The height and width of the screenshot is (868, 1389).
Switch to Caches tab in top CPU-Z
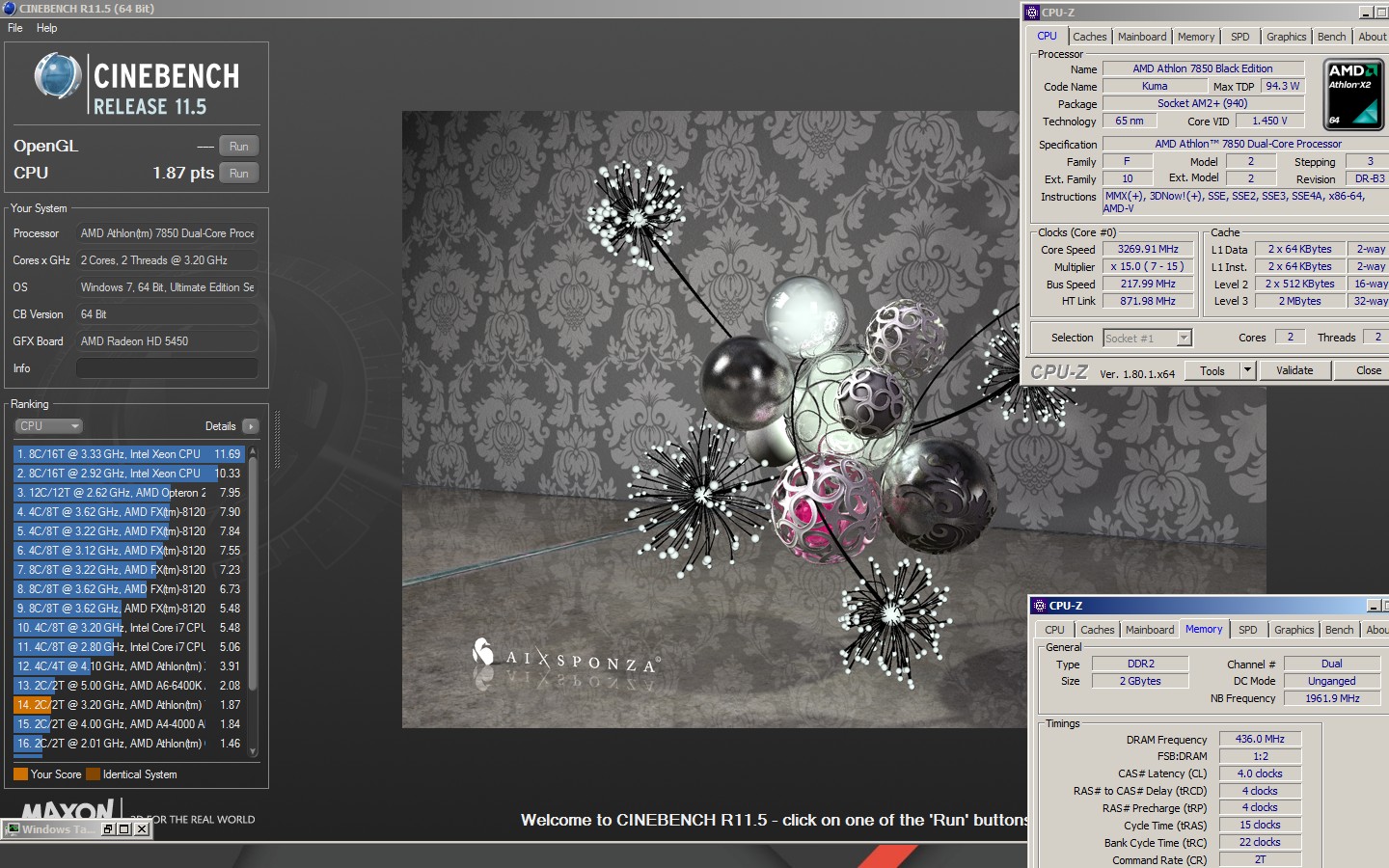1090,37
